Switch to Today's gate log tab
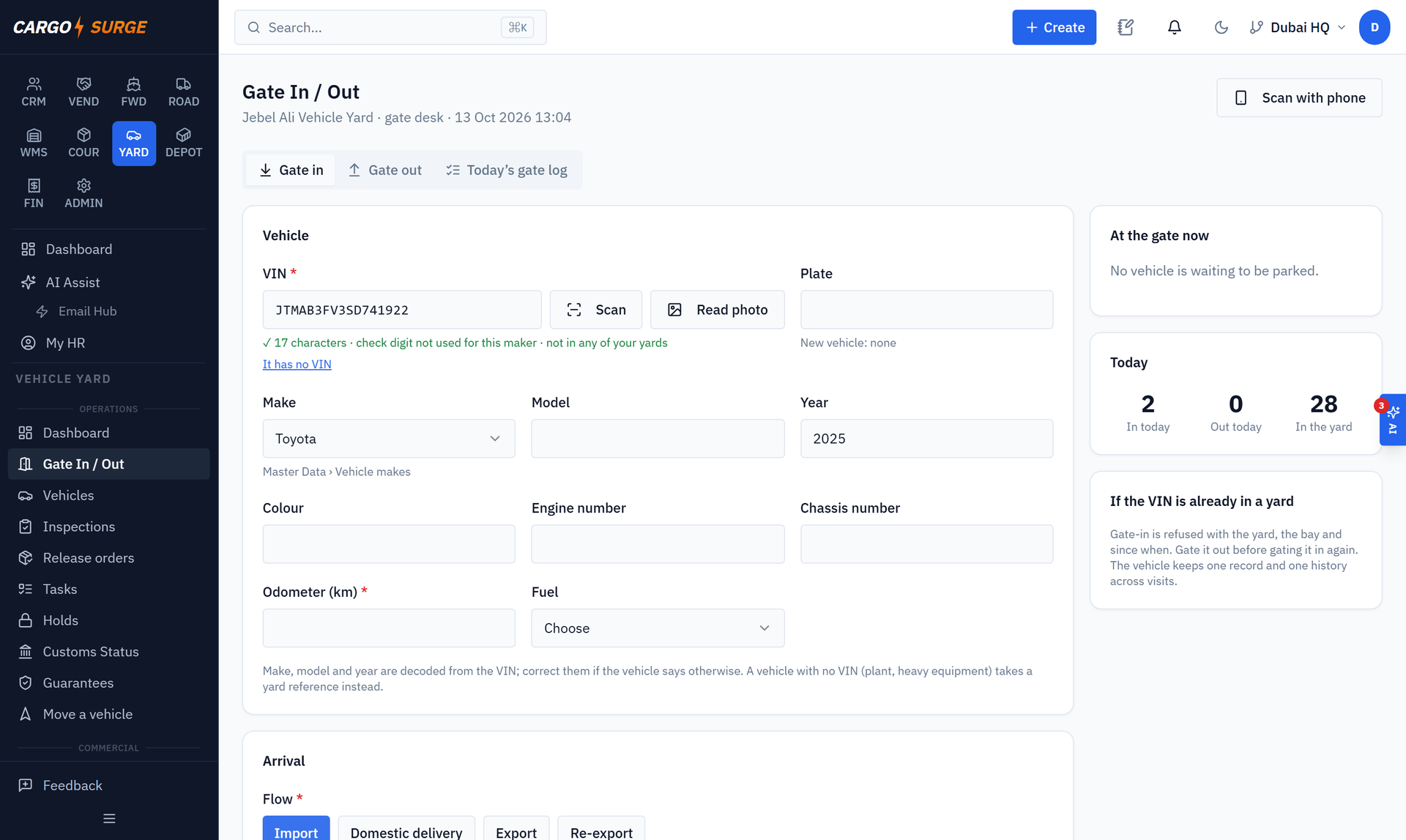Screen dimensions: 1406x840 [x=507, y=170]
